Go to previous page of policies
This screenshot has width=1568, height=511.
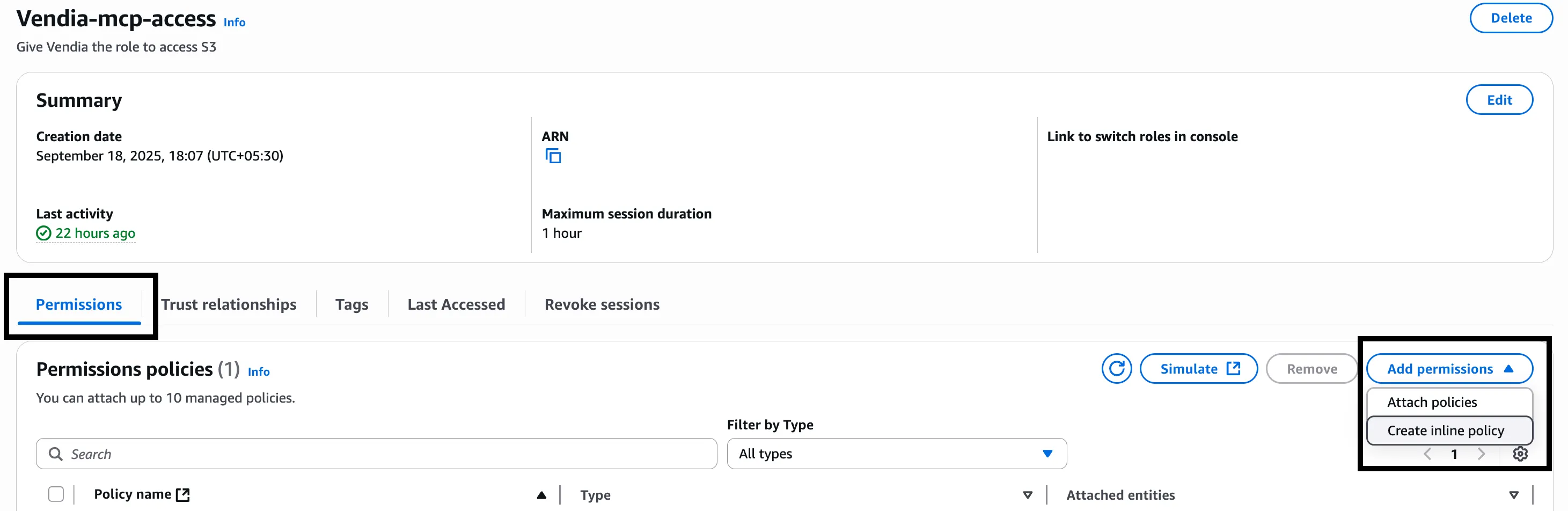coord(1427,454)
